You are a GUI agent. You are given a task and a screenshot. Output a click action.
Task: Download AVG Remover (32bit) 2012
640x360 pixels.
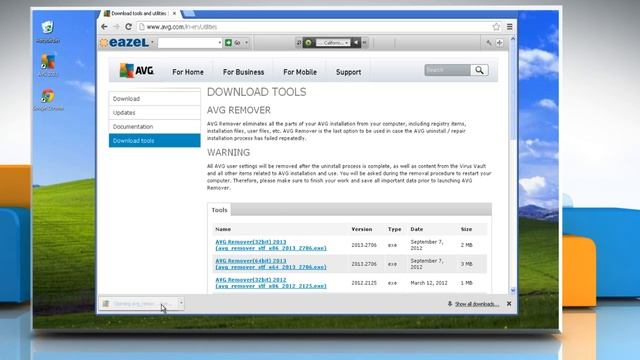pyautogui.click(x=271, y=283)
